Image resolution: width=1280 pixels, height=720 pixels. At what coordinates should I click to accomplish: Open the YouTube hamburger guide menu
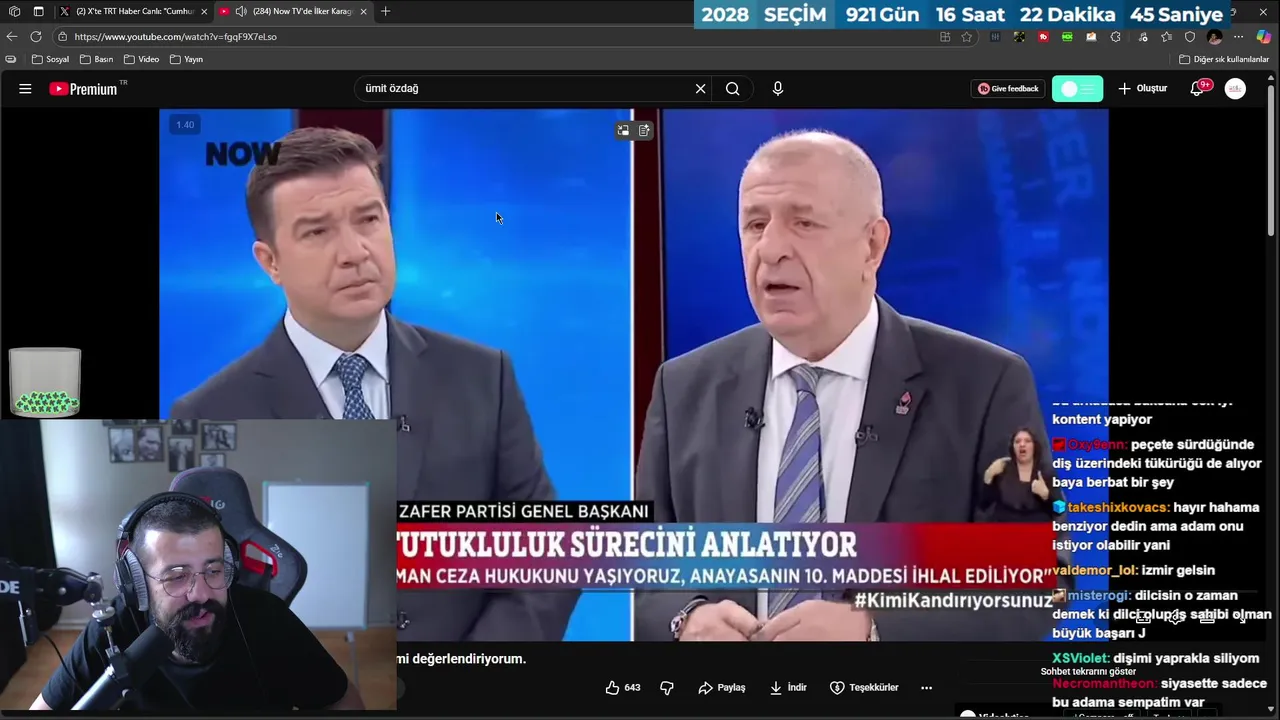click(x=25, y=88)
